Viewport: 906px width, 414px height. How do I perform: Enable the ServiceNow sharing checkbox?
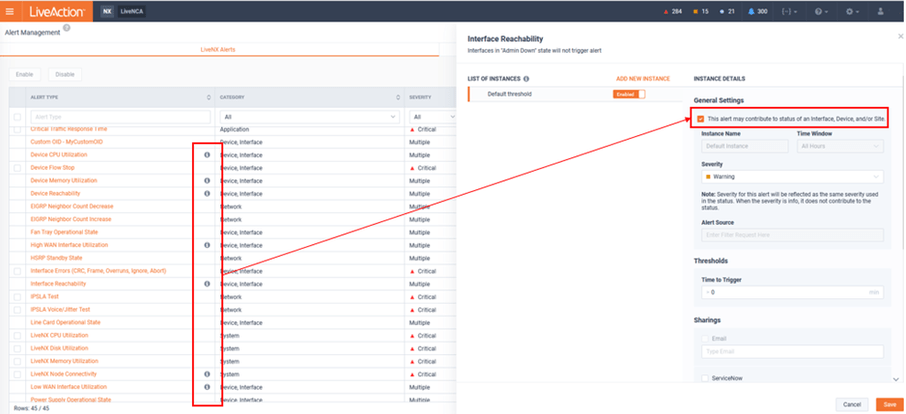click(x=705, y=378)
